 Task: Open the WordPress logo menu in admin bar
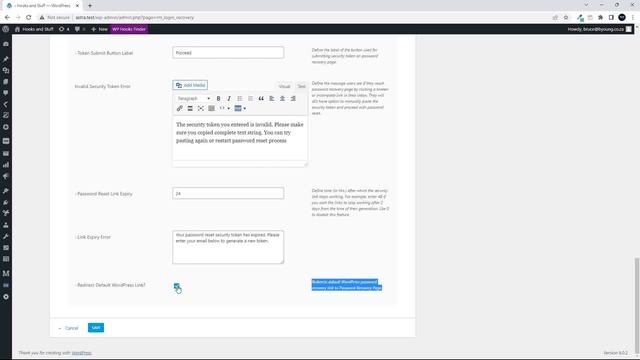tap(6, 29)
